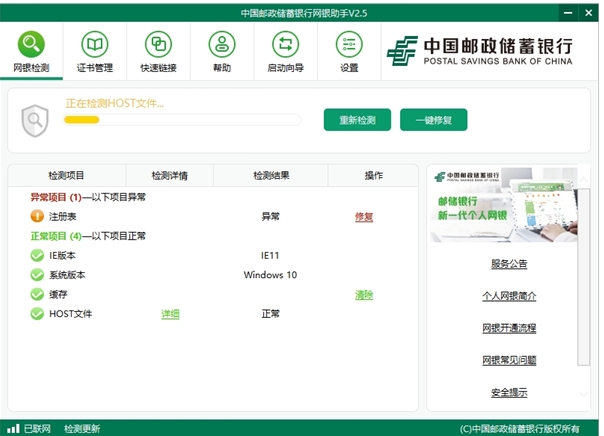Click the 新一代个人网银 banner image

click(x=503, y=205)
